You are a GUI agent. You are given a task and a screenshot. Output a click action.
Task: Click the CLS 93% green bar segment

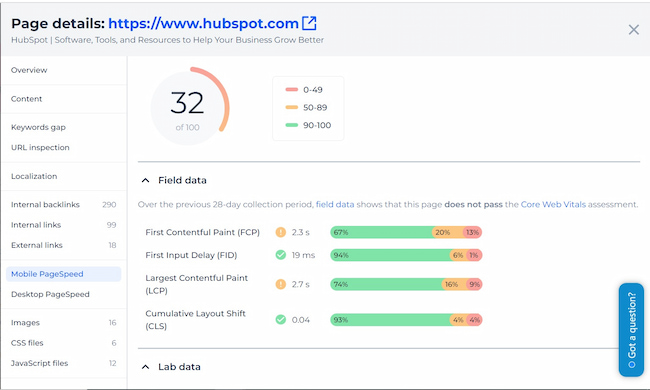(390, 320)
